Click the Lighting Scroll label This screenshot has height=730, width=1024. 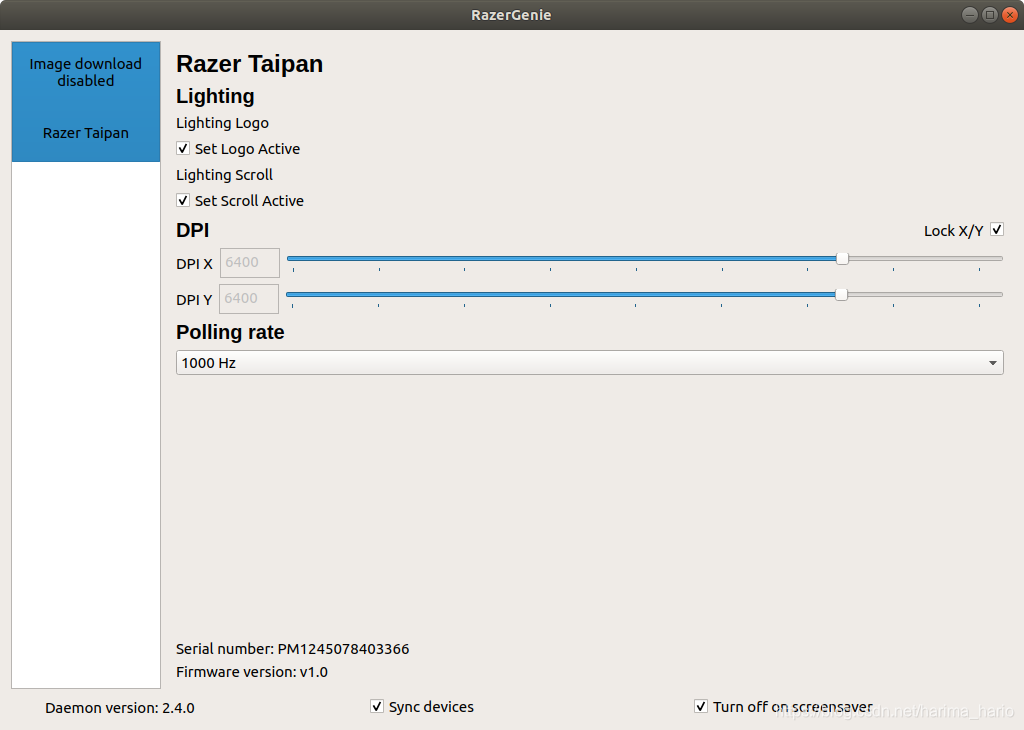click(x=225, y=175)
